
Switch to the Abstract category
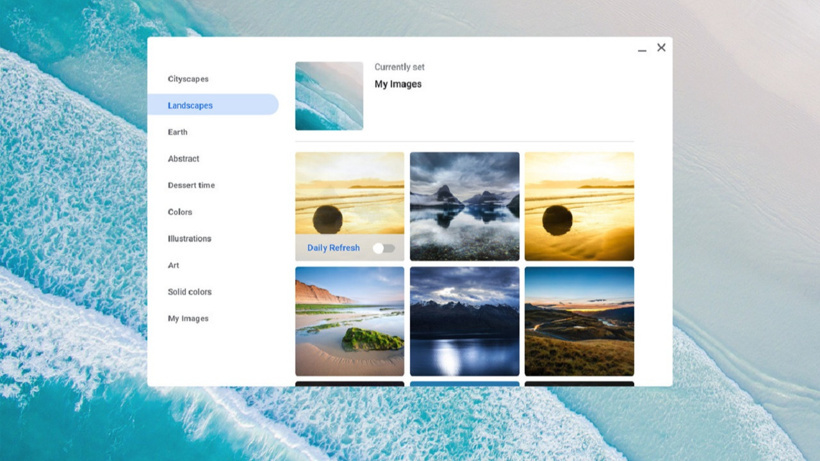183,159
